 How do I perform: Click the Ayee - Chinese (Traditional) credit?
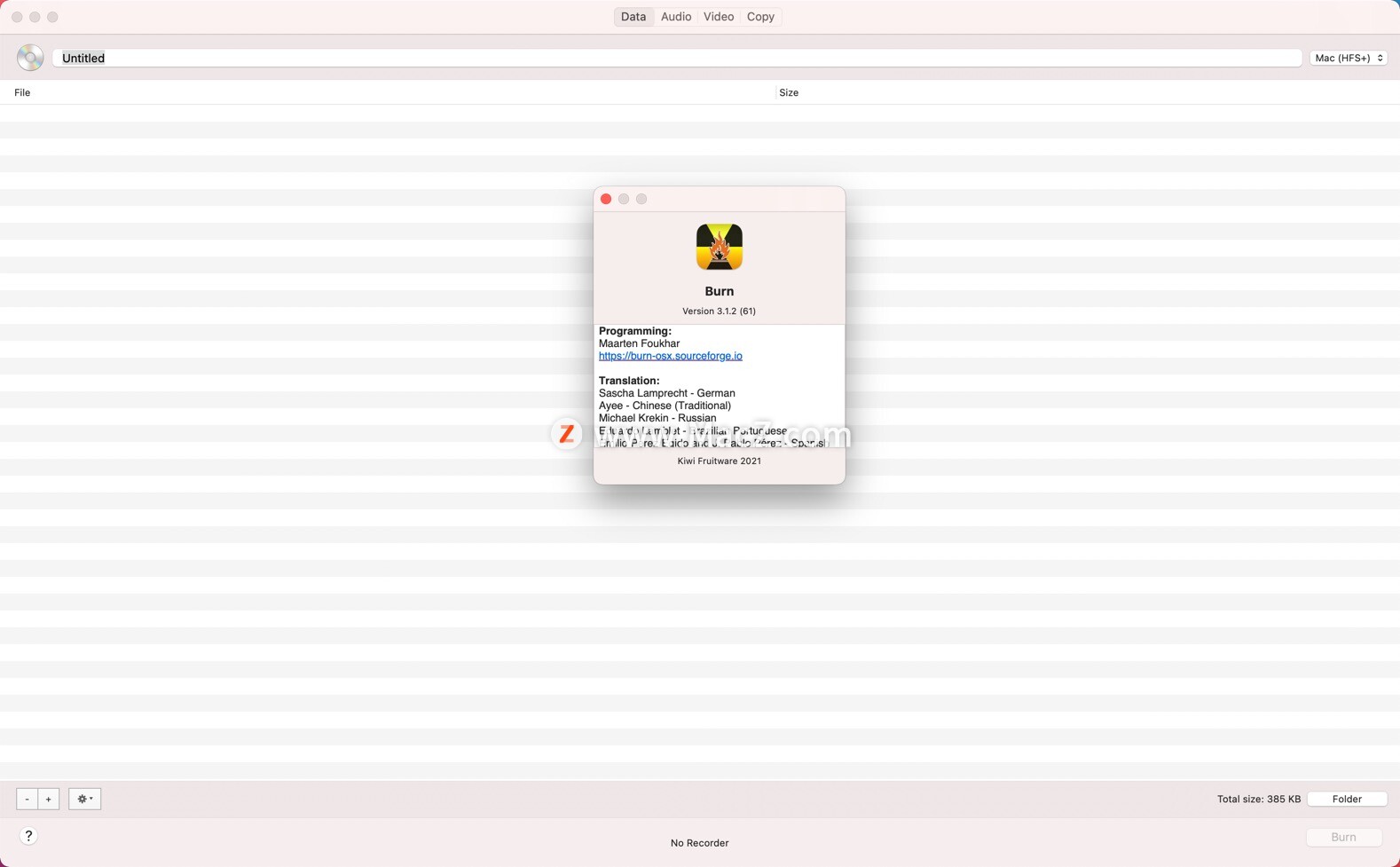665,406
